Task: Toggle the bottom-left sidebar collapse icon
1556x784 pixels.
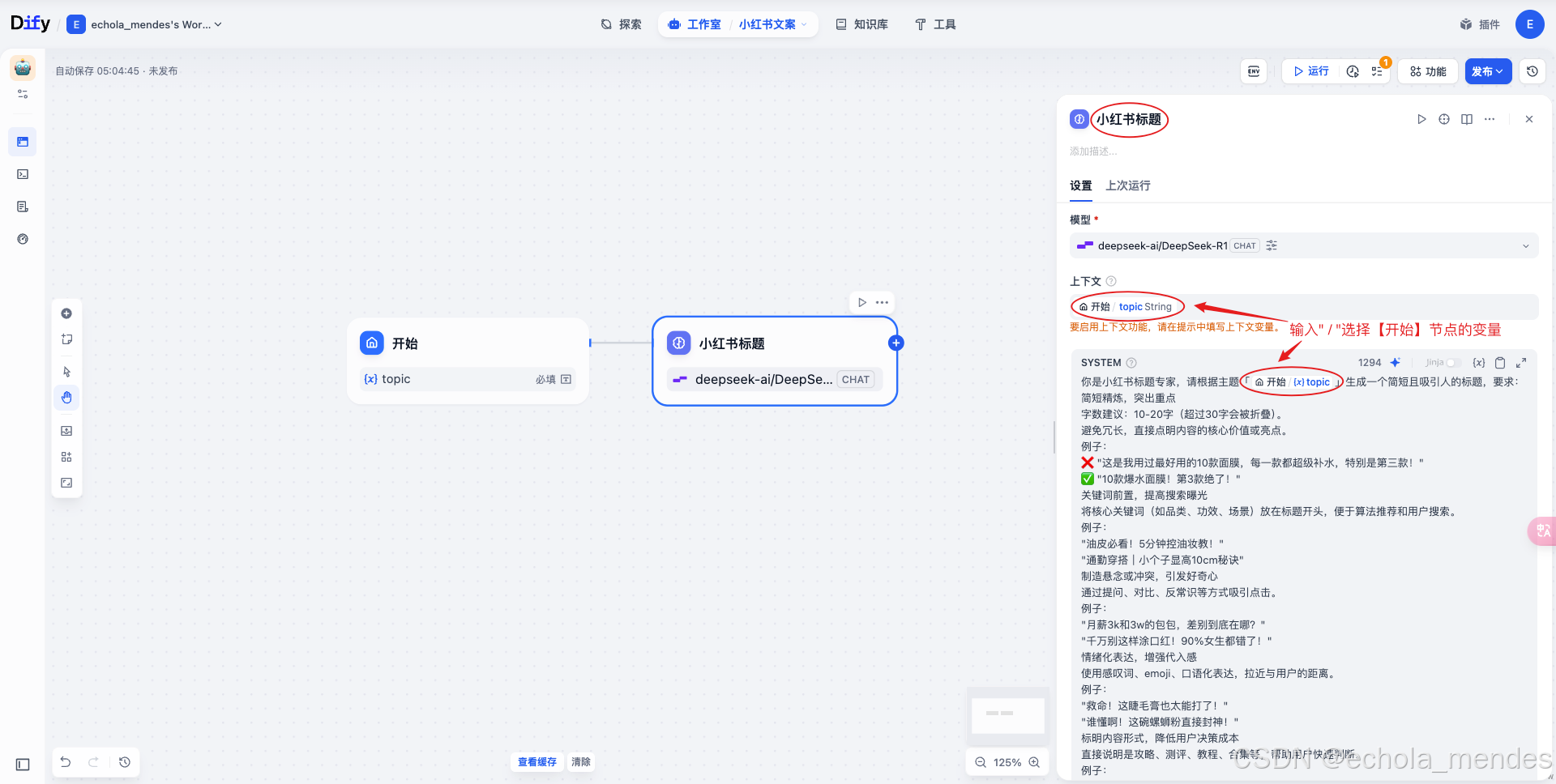Action: pos(23,764)
